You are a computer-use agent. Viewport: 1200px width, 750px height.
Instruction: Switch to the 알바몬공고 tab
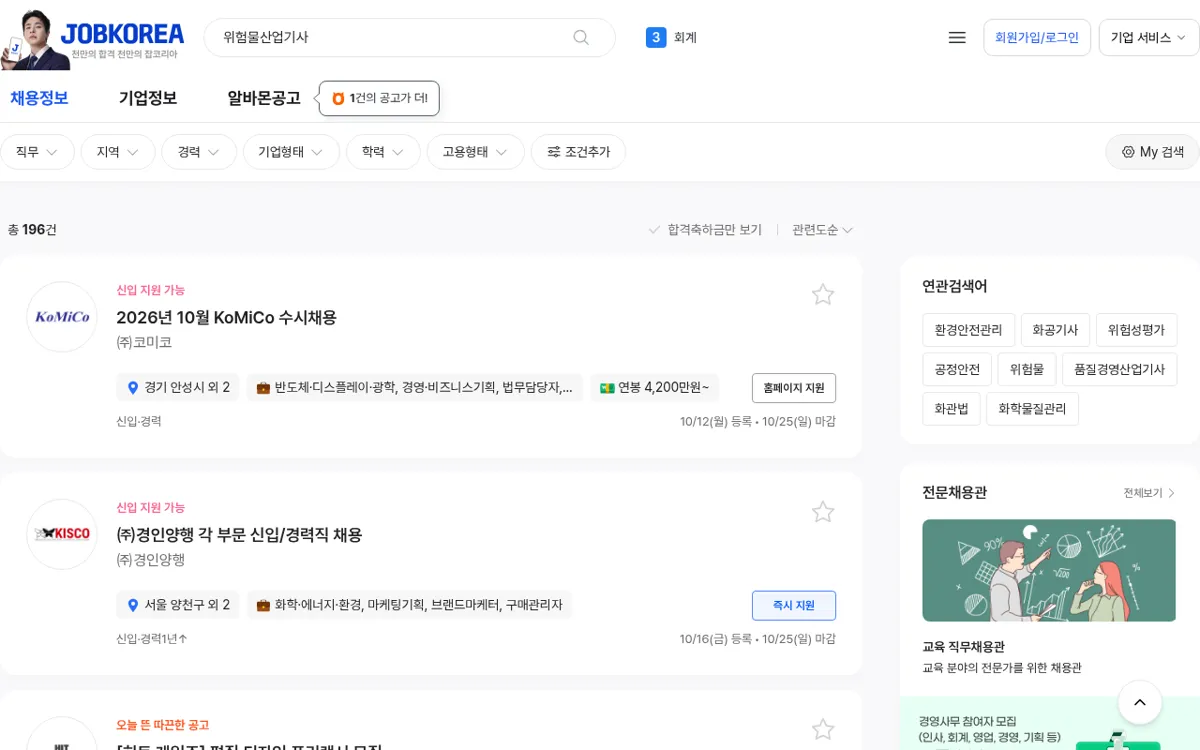(264, 98)
